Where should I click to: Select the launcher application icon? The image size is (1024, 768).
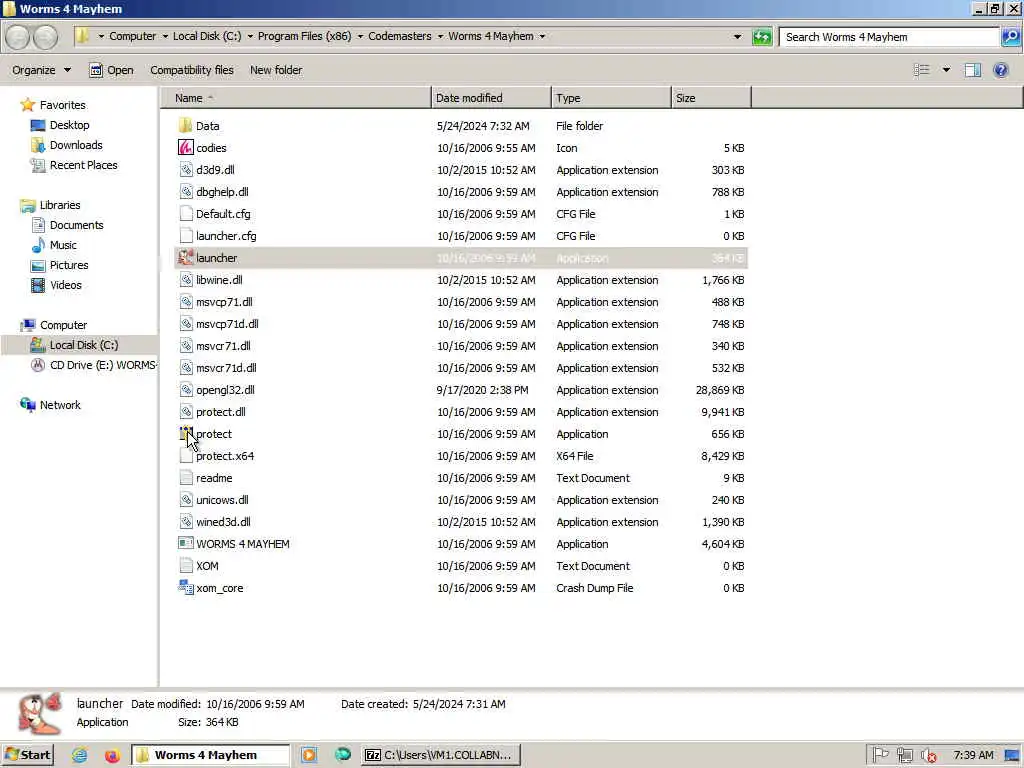[185, 257]
